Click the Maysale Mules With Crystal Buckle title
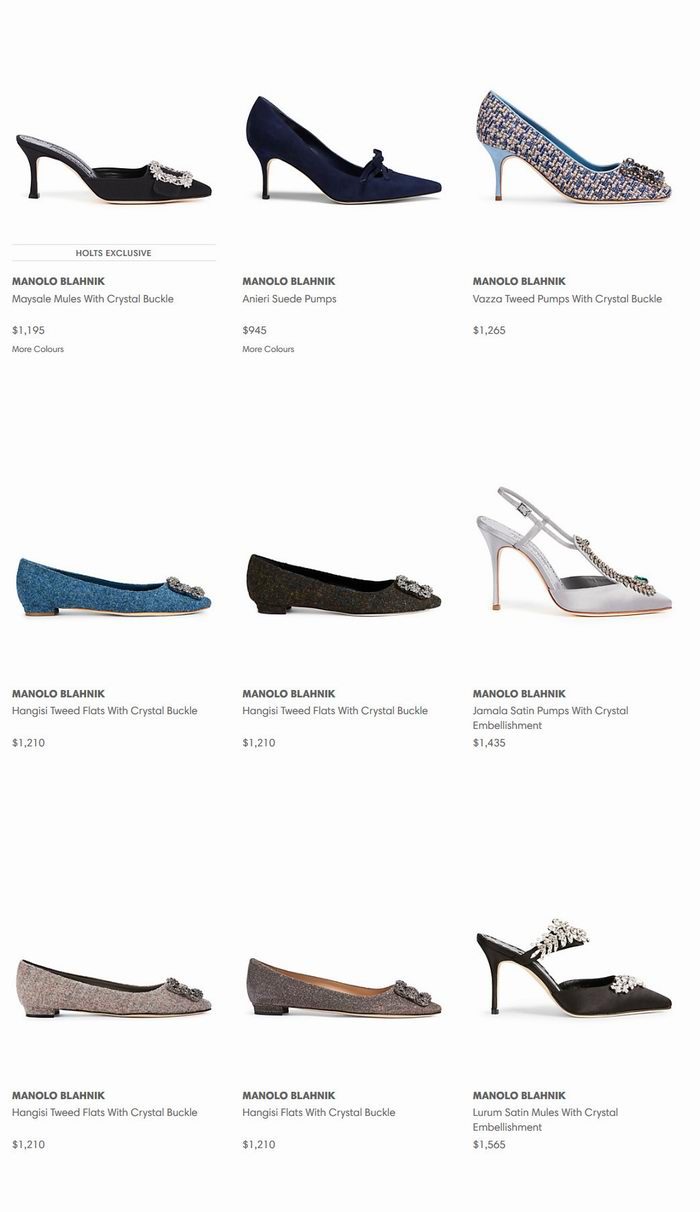700x1212 pixels. [x=93, y=299]
